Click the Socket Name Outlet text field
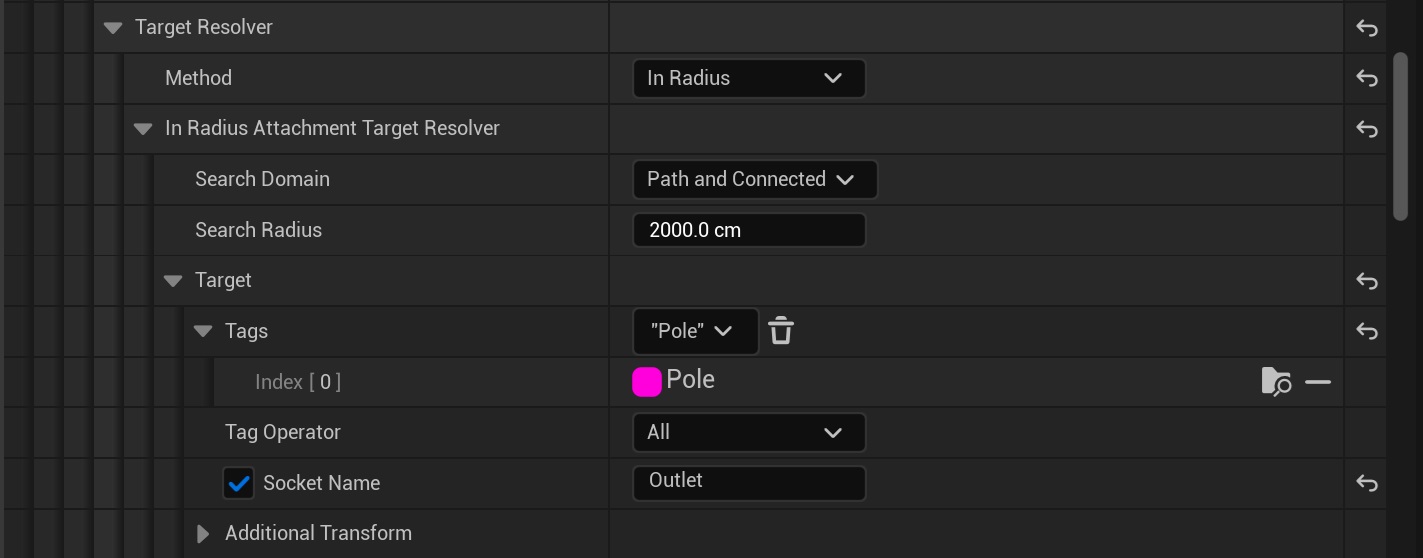 pos(748,482)
